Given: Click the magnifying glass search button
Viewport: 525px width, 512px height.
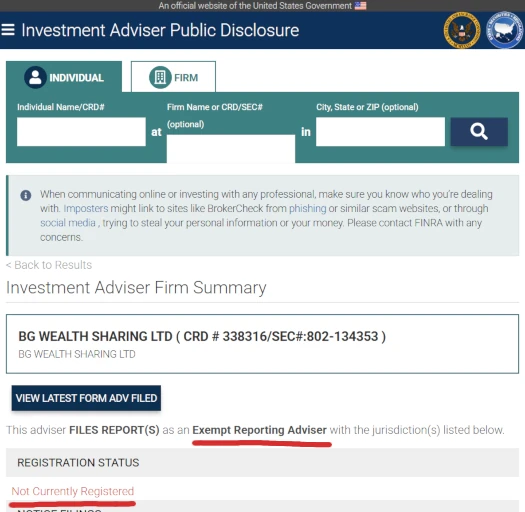Looking at the screenshot, I should (479, 132).
